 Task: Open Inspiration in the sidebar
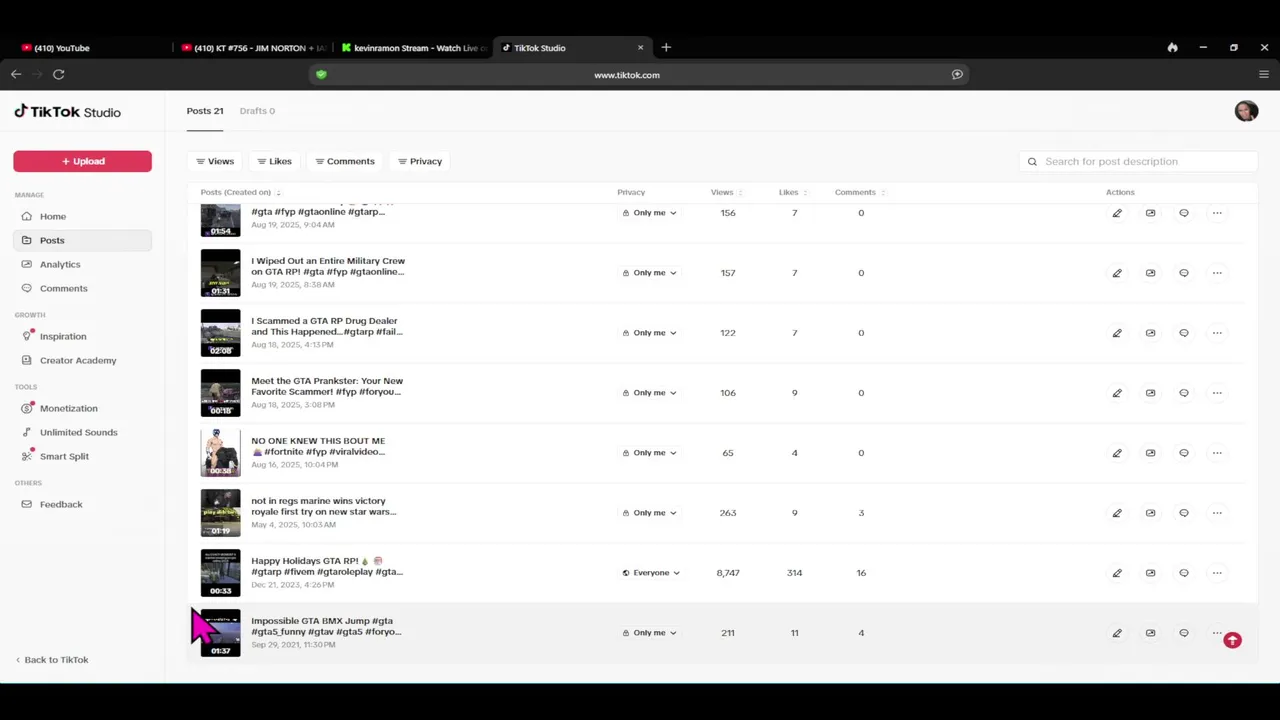(82, 336)
